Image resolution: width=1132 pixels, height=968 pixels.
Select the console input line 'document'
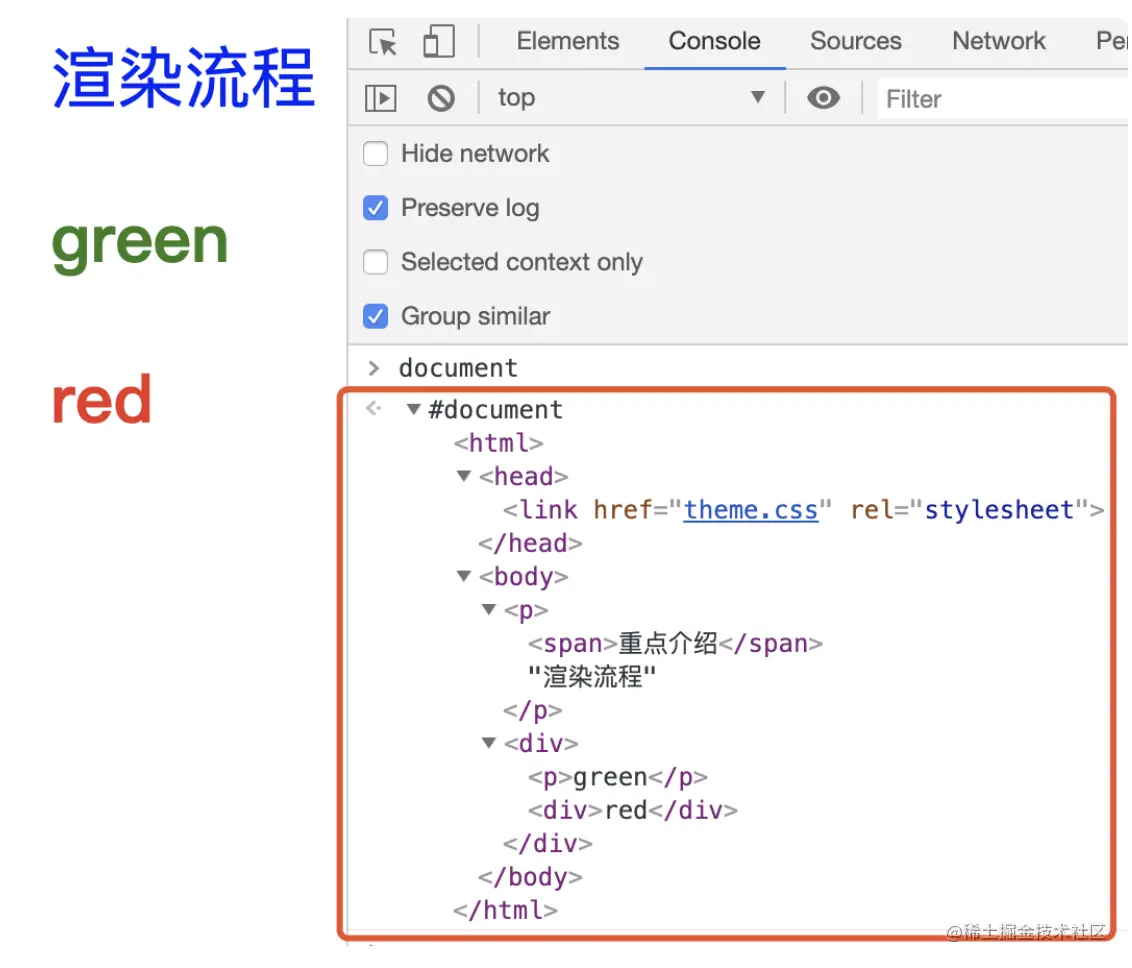coord(458,368)
